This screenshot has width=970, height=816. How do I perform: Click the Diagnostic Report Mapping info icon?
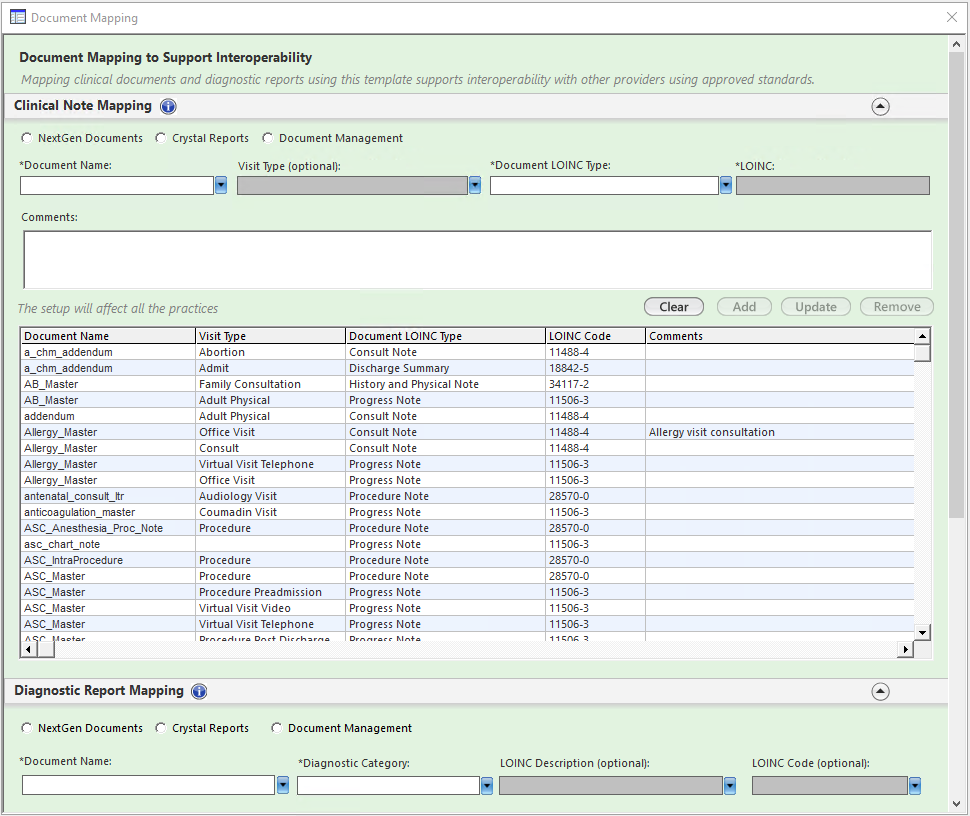(199, 691)
